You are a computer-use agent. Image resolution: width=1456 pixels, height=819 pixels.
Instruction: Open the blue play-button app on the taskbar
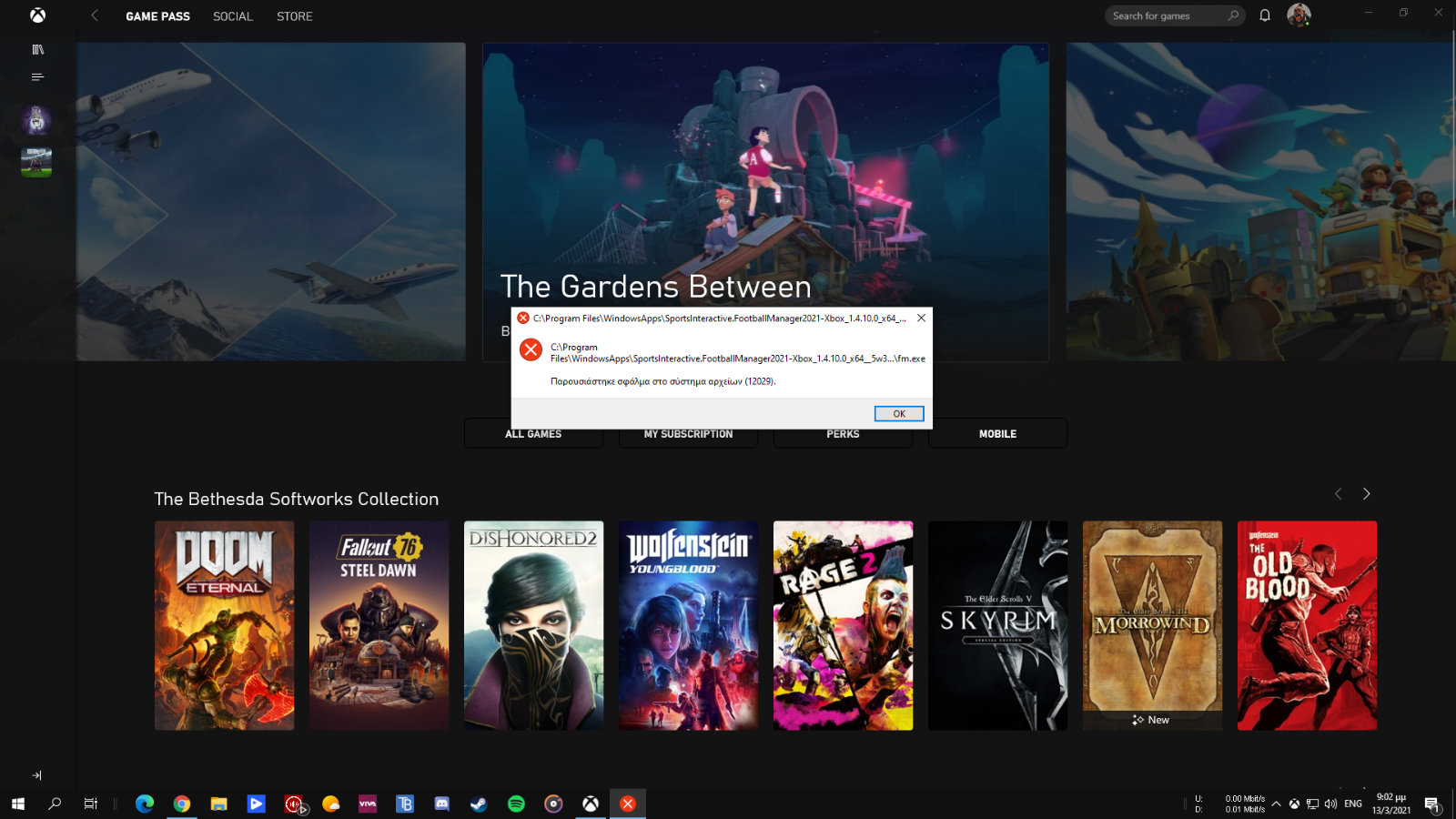point(257,804)
